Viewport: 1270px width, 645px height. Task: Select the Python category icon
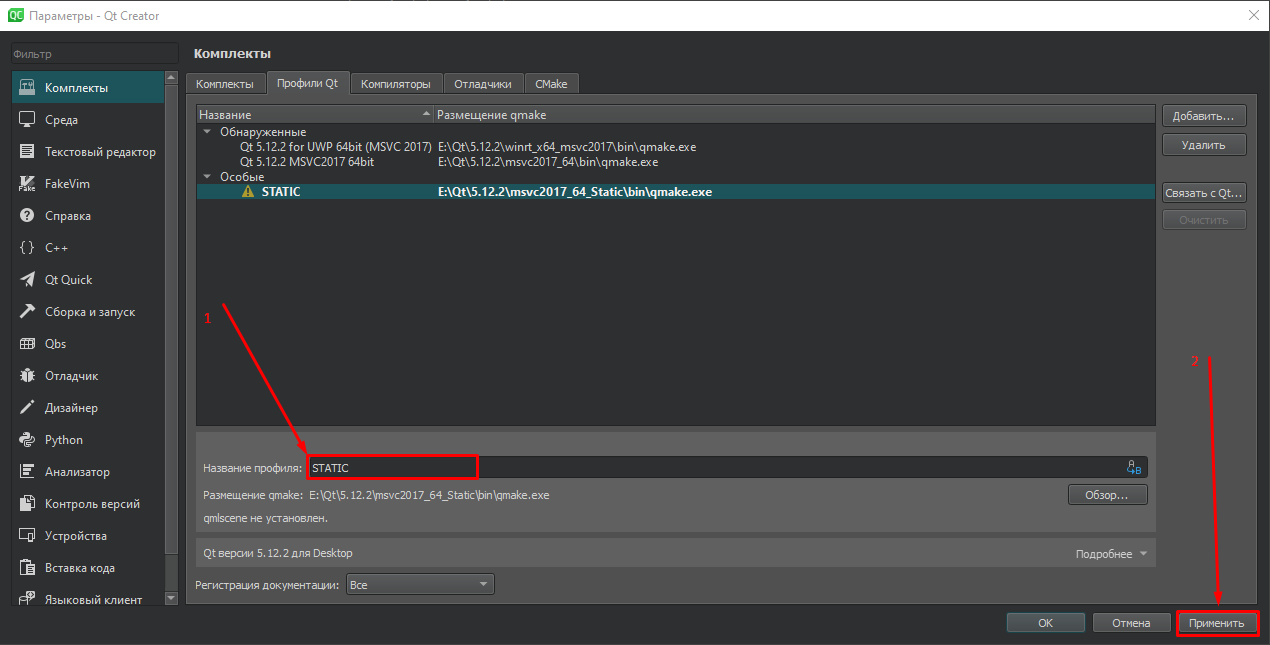click(x=28, y=440)
